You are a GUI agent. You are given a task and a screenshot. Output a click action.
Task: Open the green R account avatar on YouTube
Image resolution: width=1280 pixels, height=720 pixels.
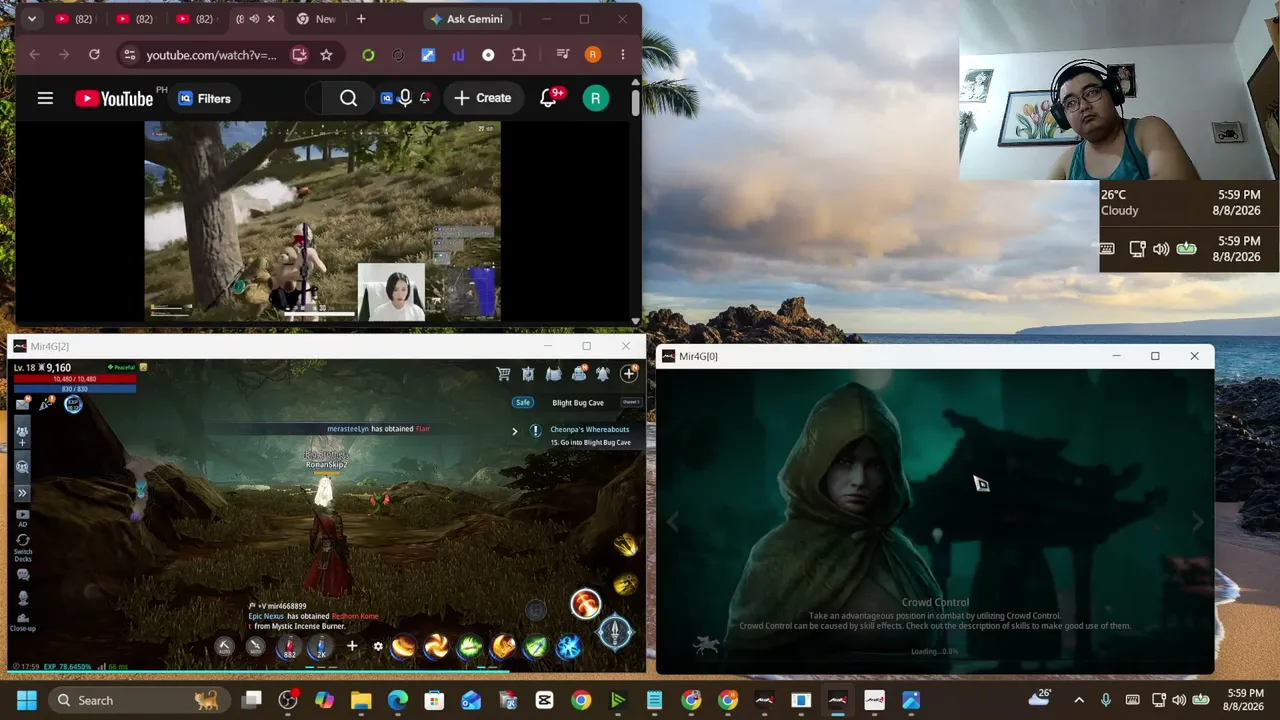click(595, 98)
